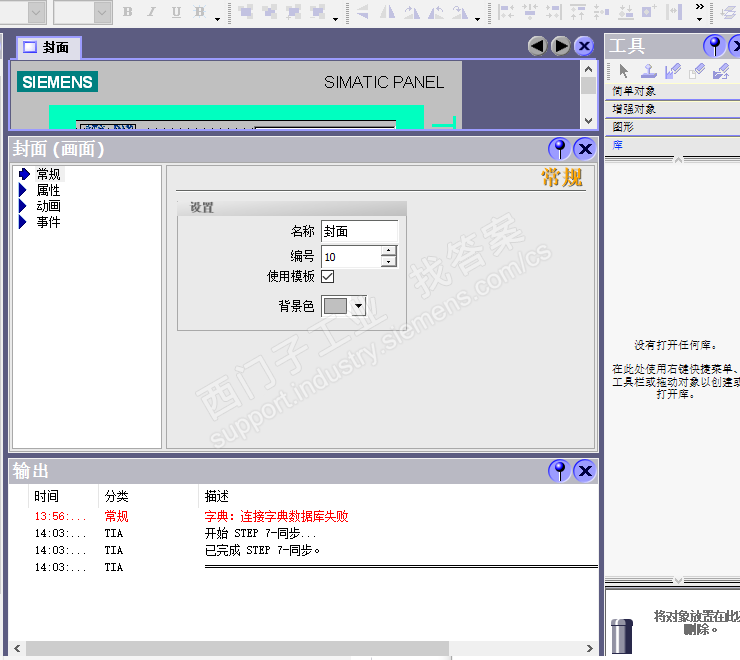Click the icon with plus after align bottom

649,12
